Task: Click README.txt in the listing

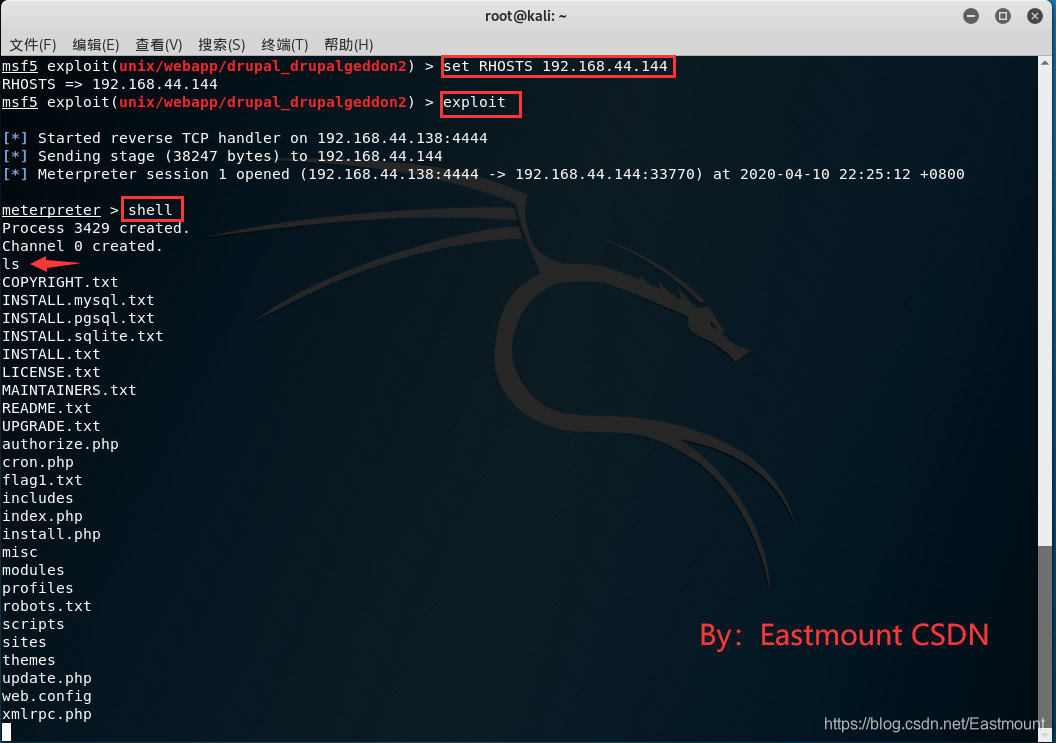Action: pyautogui.click(x=46, y=408)
